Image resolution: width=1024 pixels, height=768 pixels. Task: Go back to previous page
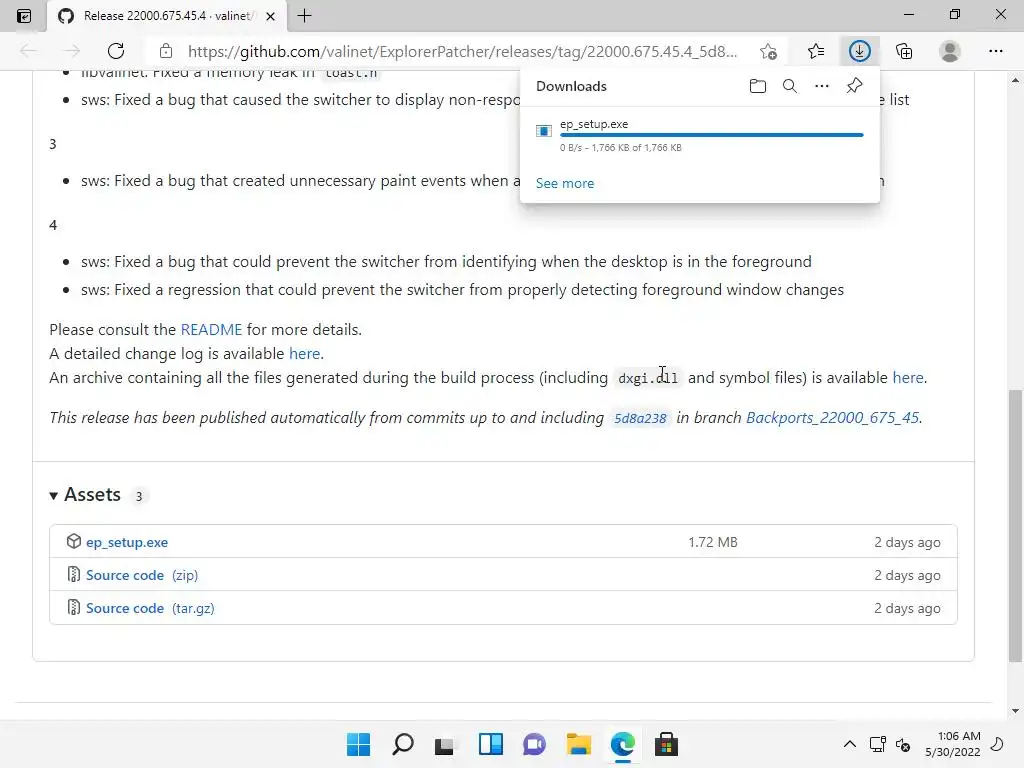pyautogui.click(x=28, y=51)
